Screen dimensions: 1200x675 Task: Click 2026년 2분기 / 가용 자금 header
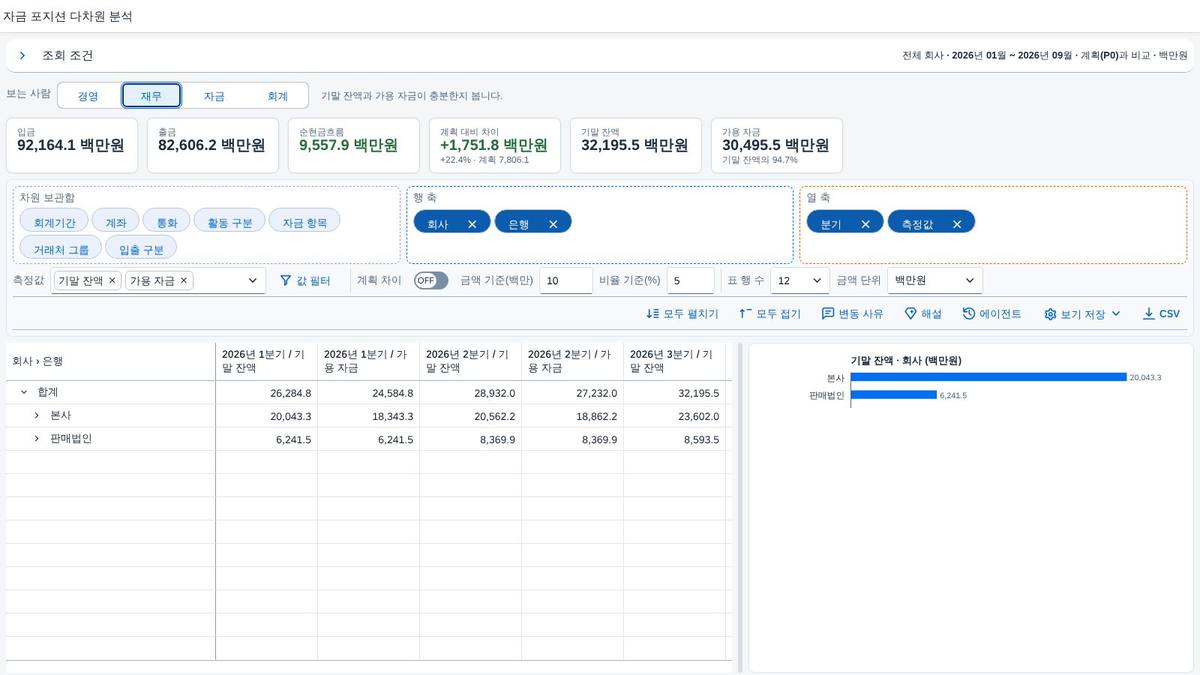[573, 361]
